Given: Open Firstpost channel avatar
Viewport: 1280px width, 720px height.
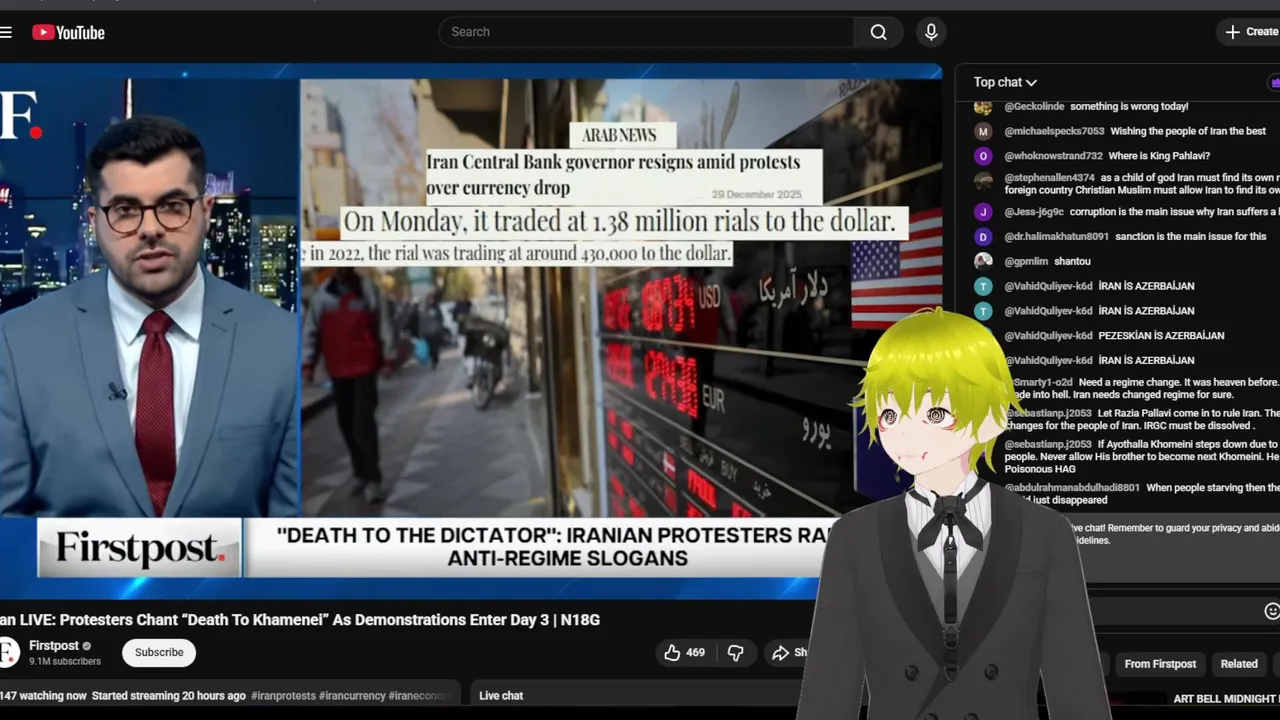Looking at the screenshot, I should pos(8,652).
